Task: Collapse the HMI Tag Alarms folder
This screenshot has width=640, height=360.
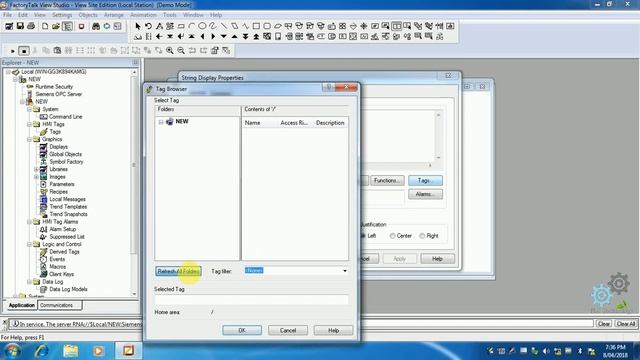Action: 29,222
